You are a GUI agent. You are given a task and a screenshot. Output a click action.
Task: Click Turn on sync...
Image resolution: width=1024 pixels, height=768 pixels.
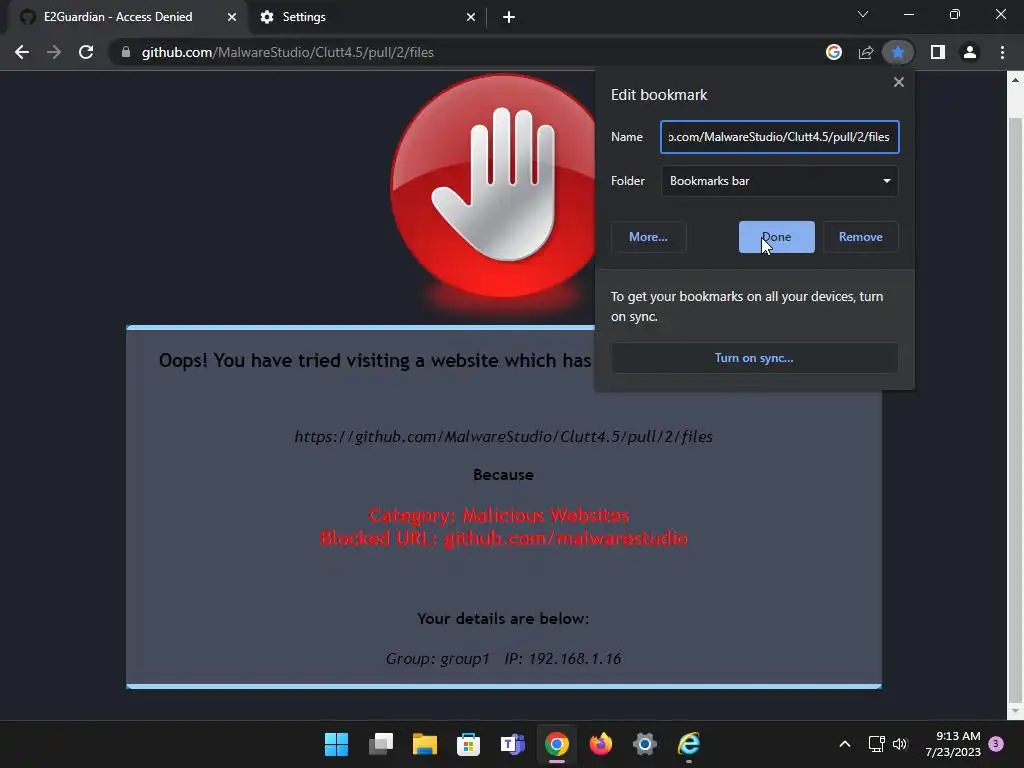coord(754,358)
